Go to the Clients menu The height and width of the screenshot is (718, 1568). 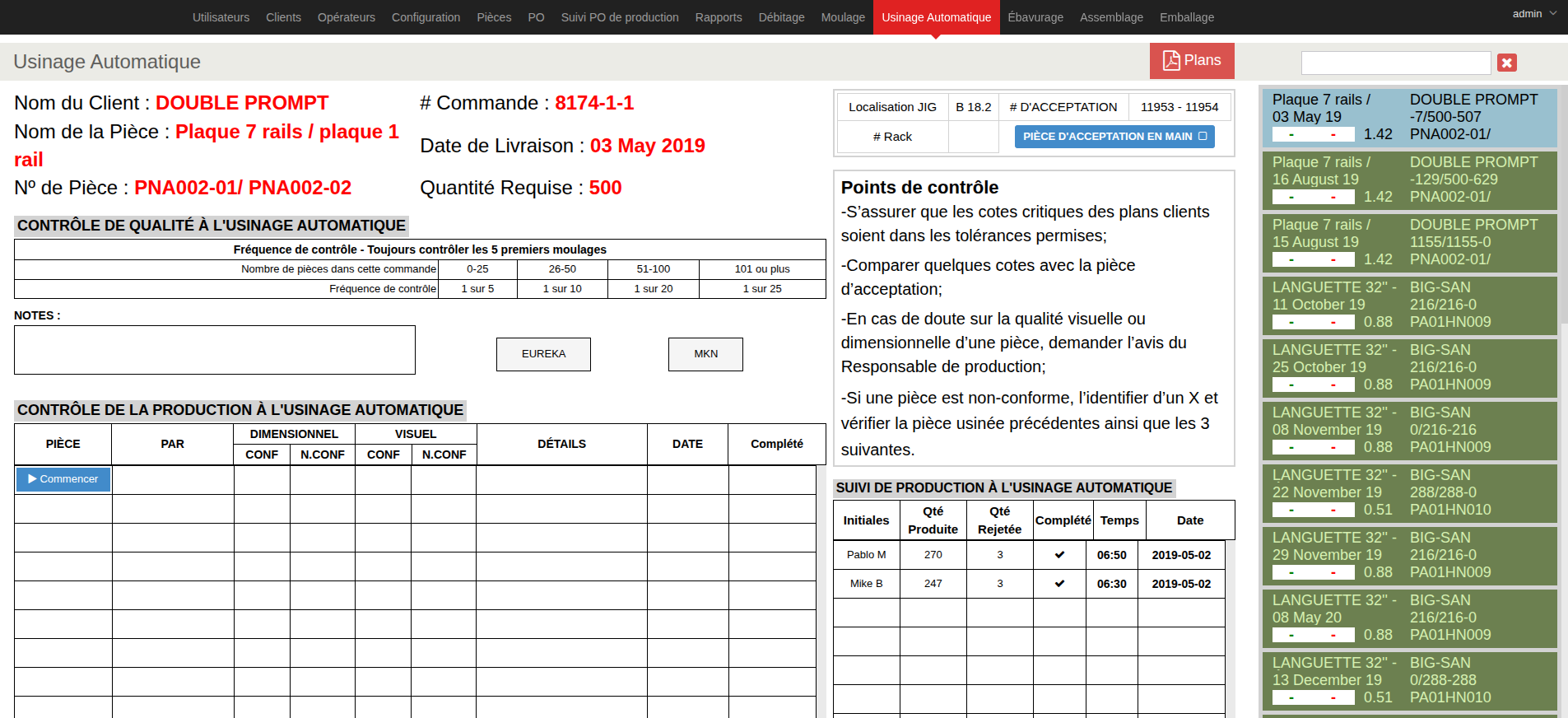pos(283,17)
